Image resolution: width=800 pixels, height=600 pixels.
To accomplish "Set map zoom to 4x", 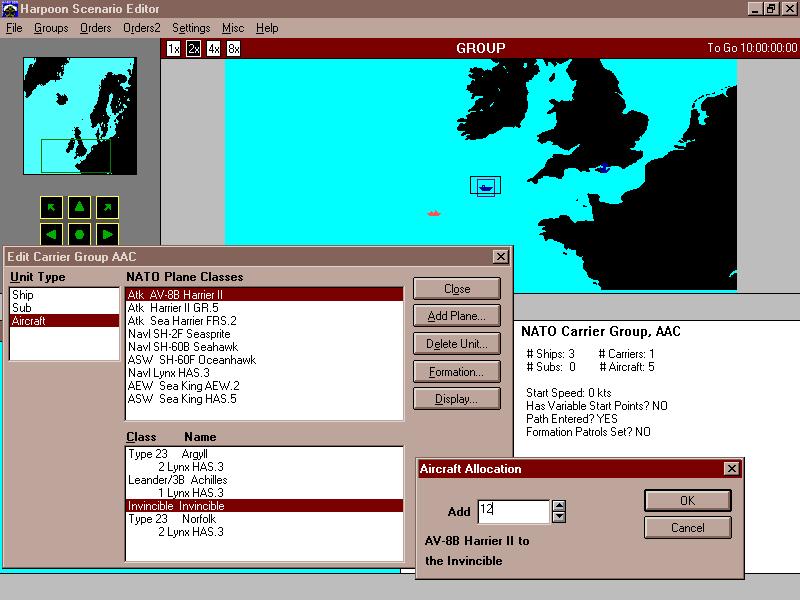I will (x=213, y=49).
